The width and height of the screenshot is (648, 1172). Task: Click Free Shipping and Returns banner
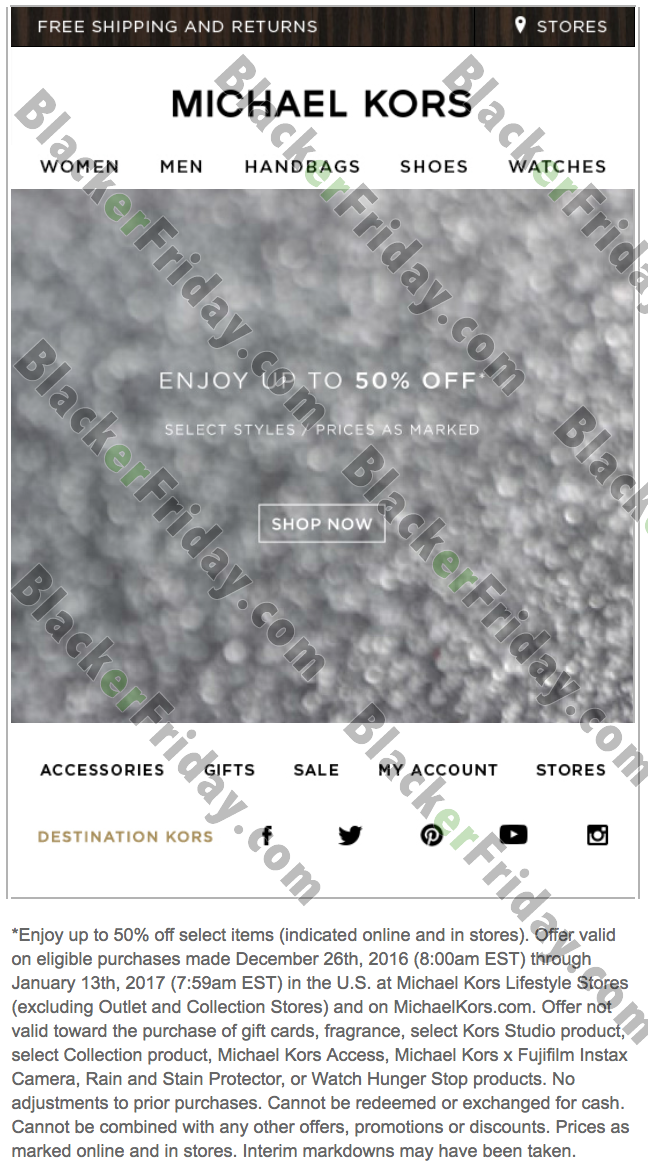pos(177,26)
